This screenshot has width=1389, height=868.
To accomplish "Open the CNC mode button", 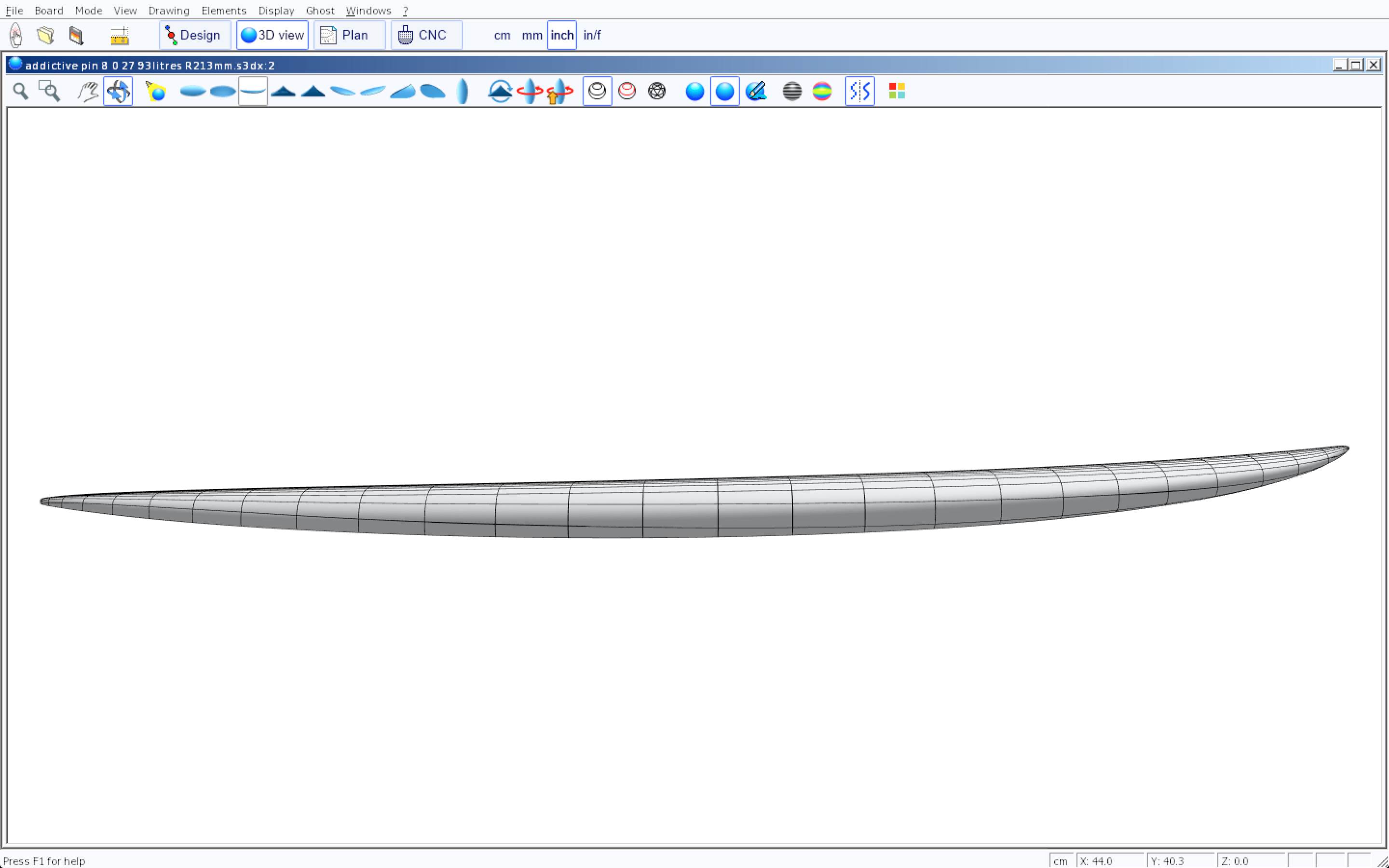I will 426,36.
